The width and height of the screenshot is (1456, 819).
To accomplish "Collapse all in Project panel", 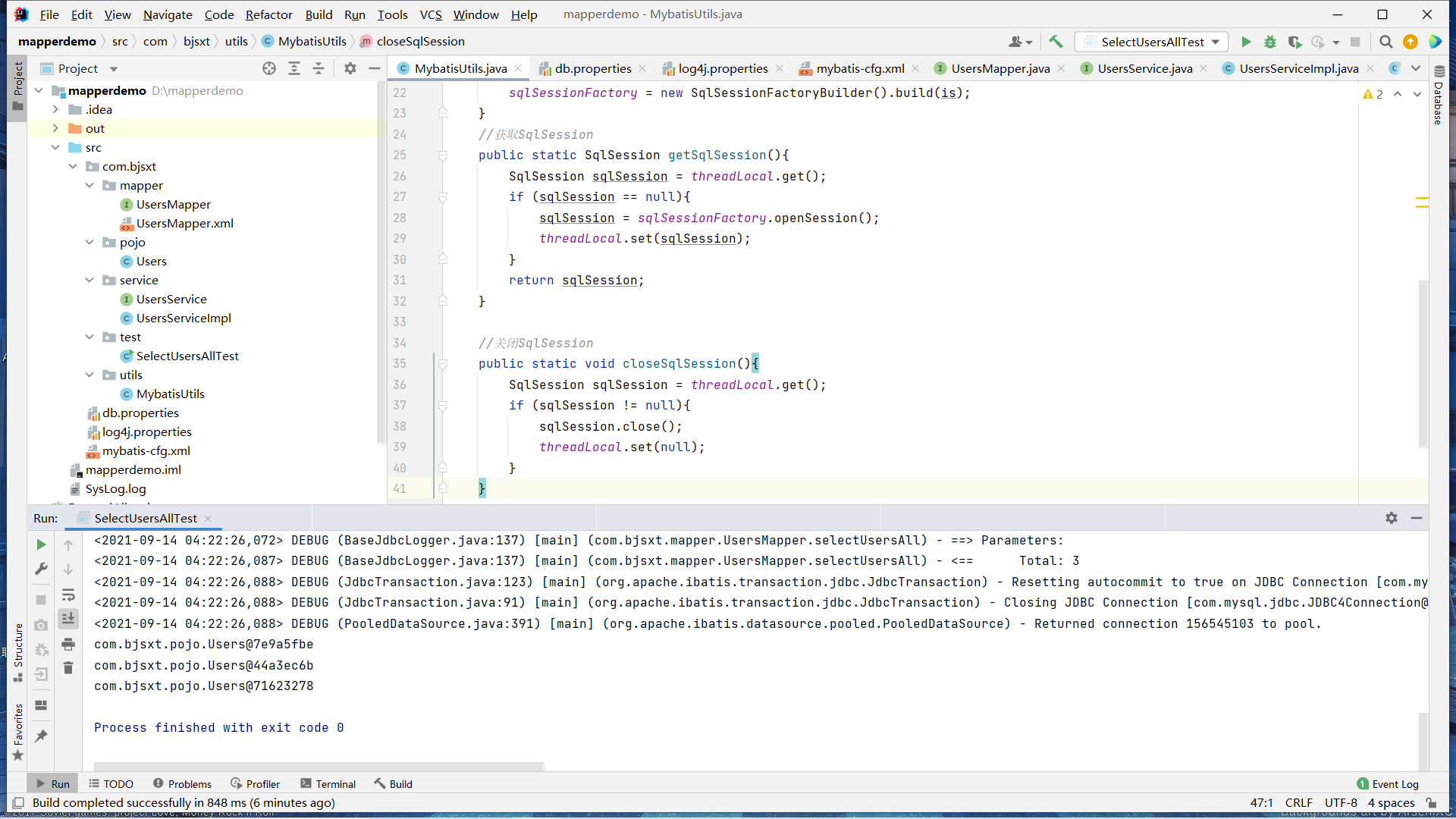I will tap(318, 68).
